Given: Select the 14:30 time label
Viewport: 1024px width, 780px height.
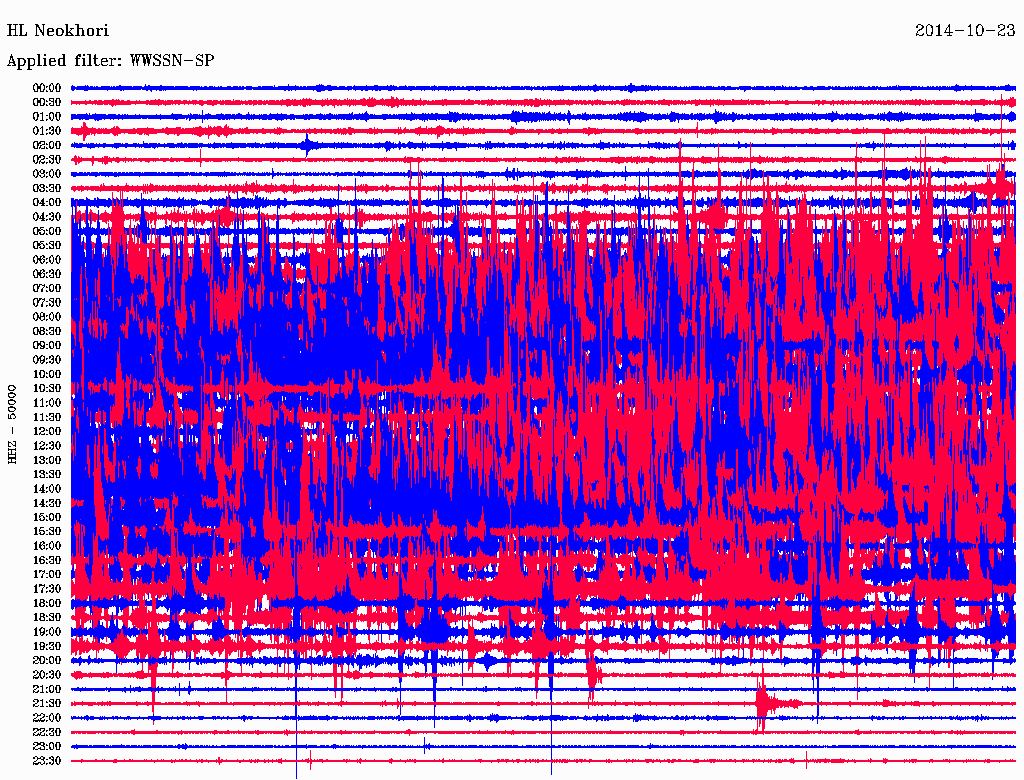Looking at the screenshot, I should point(46,503).
